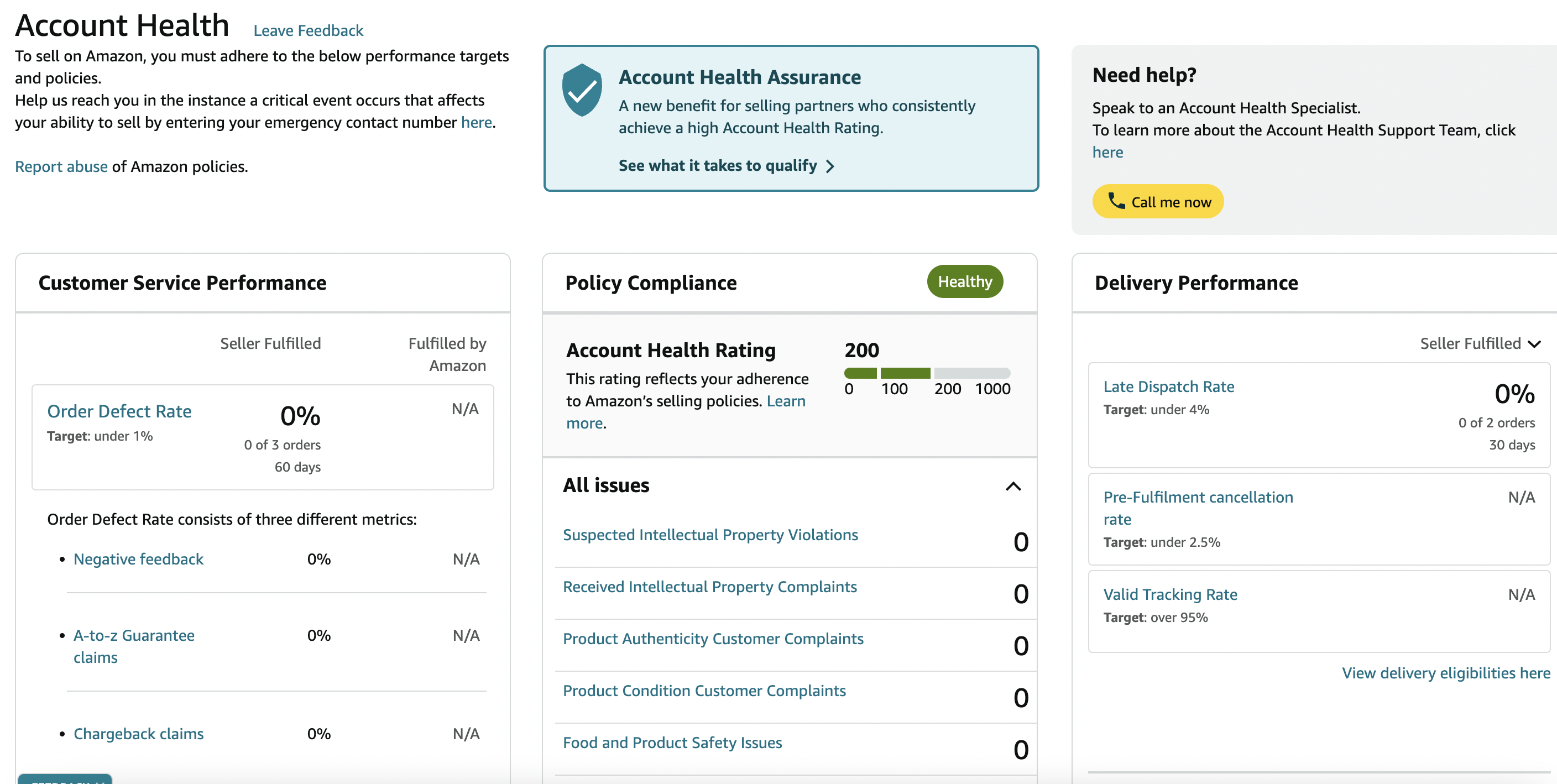
Task: Click the All issues heading
Action: (606, 485)
